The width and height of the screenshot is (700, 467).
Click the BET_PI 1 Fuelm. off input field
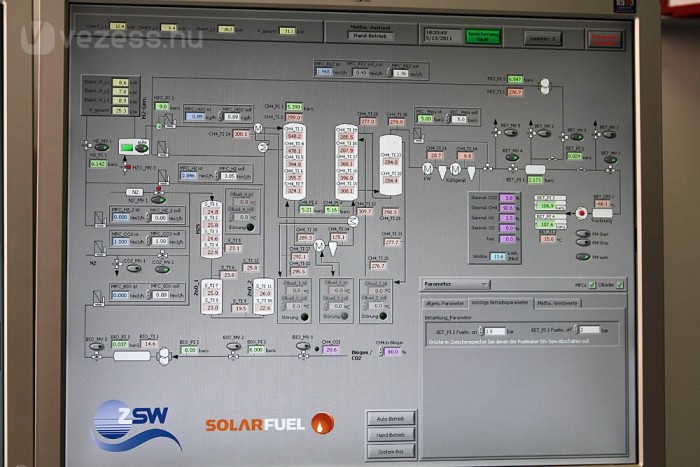point(589,329)
